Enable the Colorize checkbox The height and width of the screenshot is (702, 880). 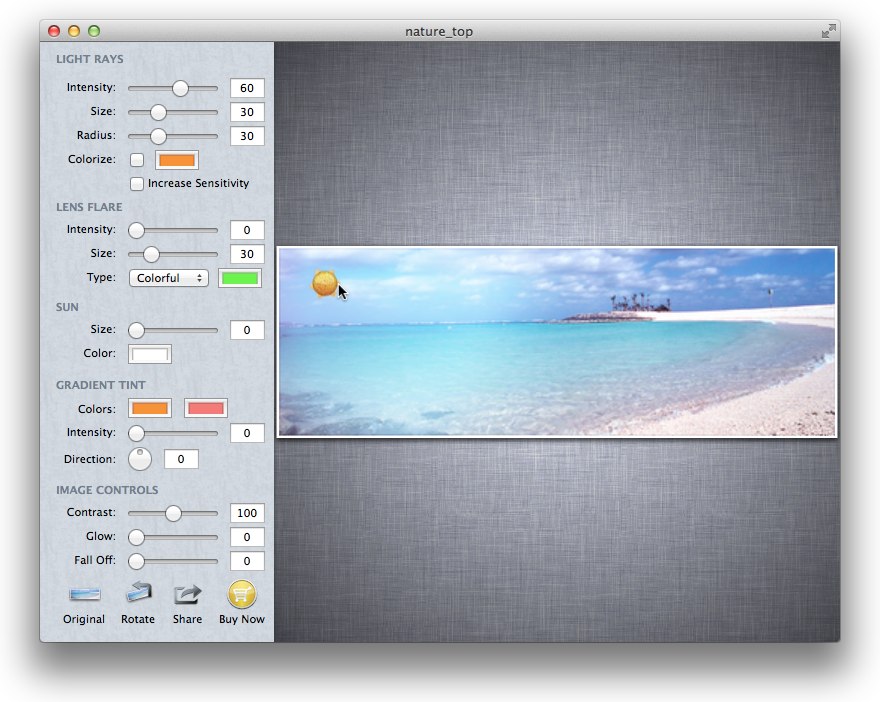point(137,160)
